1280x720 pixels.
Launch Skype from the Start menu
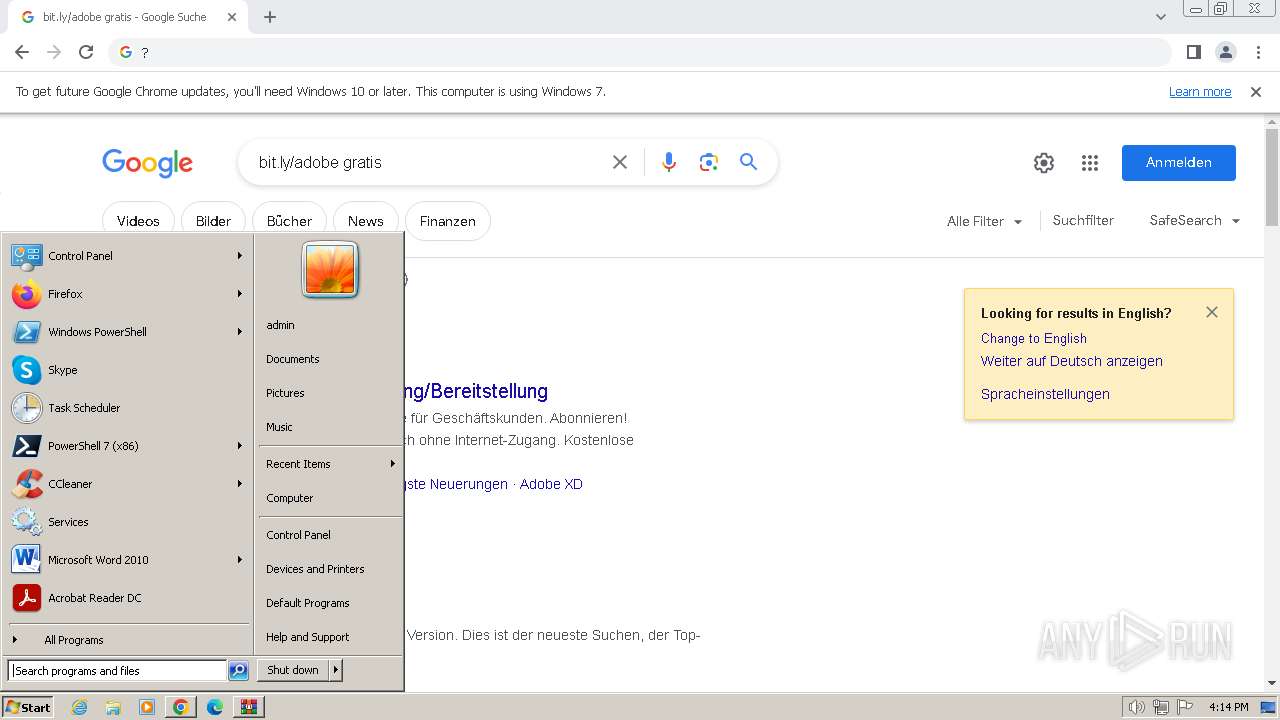(127, 370)
